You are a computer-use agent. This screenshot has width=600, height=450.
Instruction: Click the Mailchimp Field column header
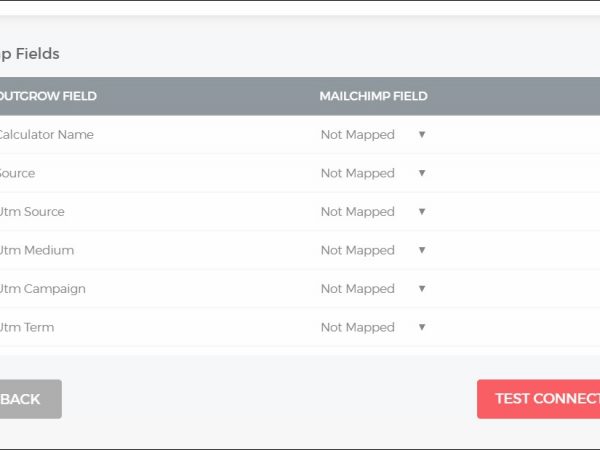tap(373, 96)
